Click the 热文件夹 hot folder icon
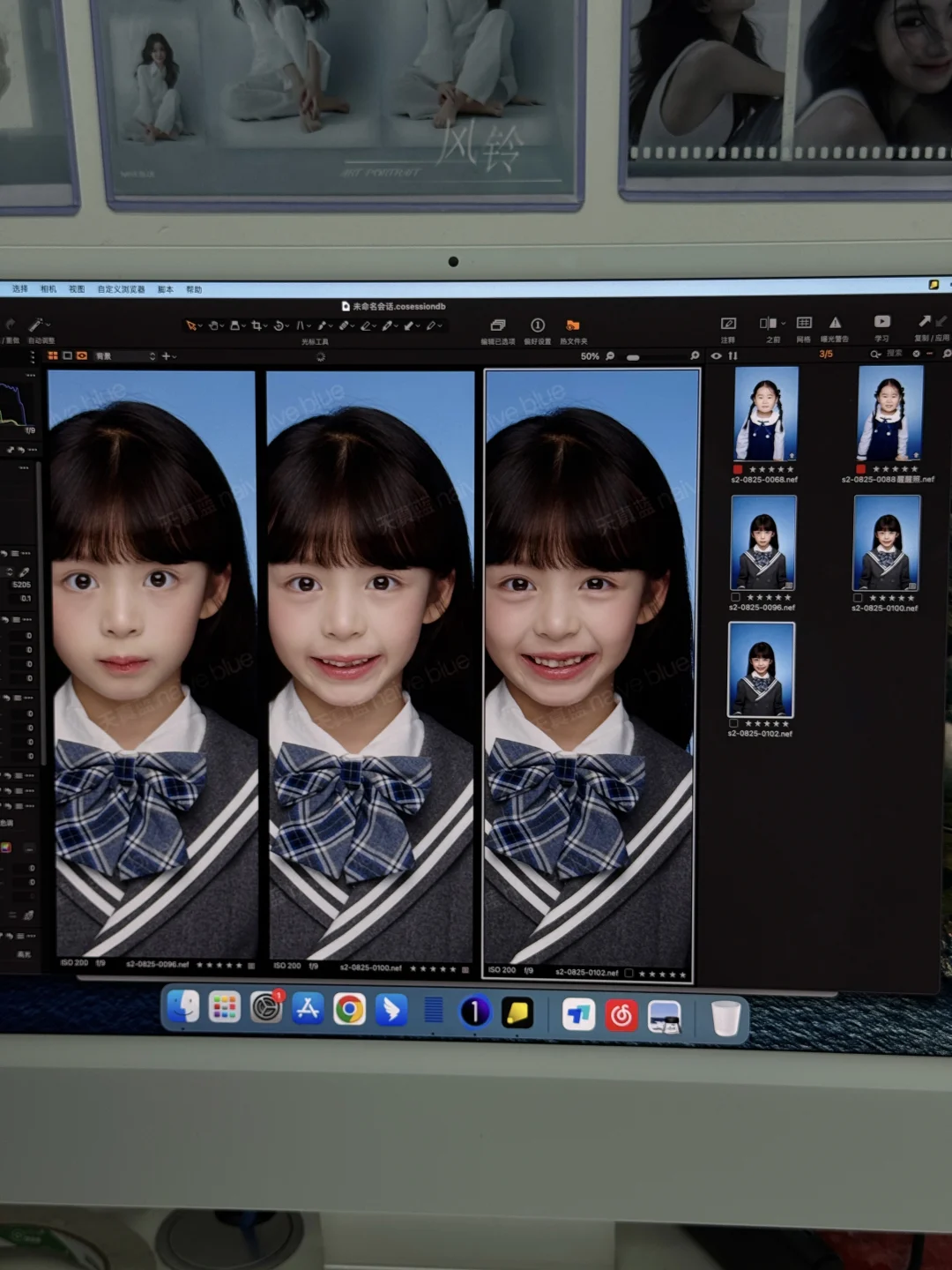 [573, 325]
